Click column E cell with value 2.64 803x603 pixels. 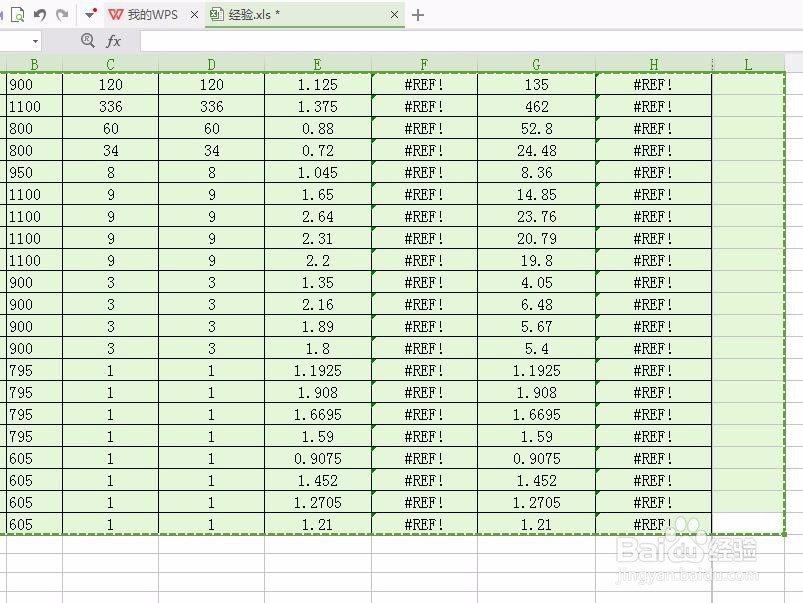tap(318, 217)
